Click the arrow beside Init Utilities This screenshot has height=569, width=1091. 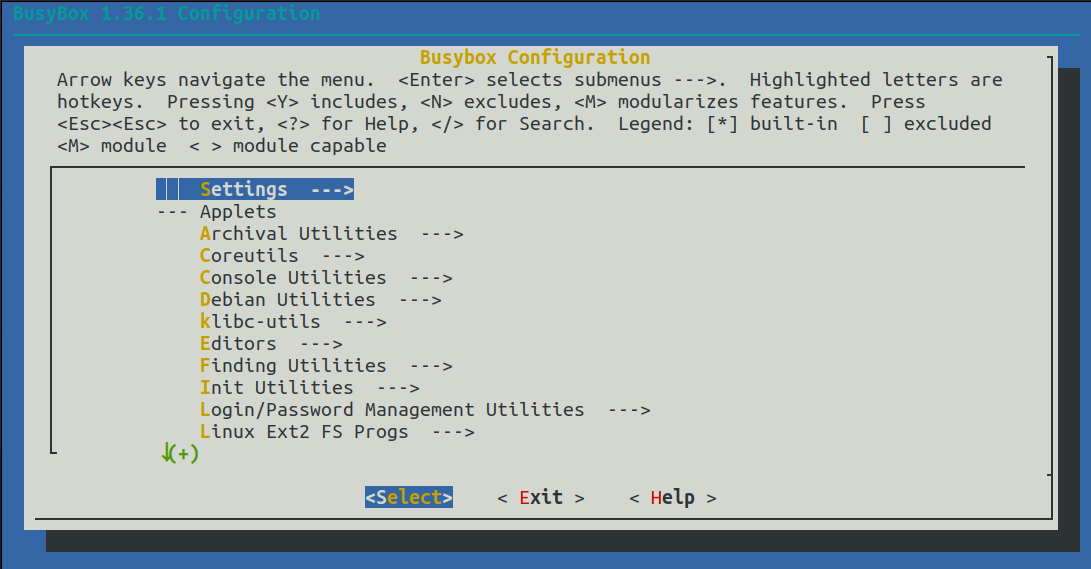click(398, 388)
